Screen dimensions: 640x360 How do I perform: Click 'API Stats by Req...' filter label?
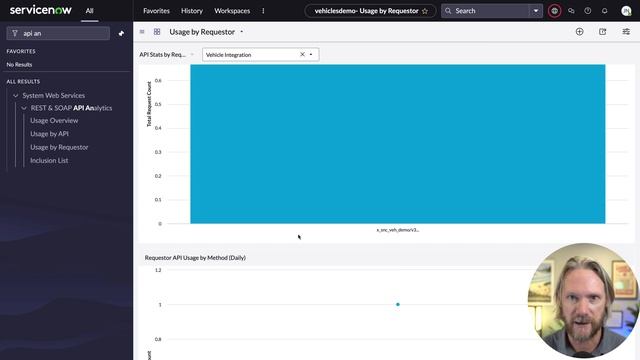coord(163,55)
